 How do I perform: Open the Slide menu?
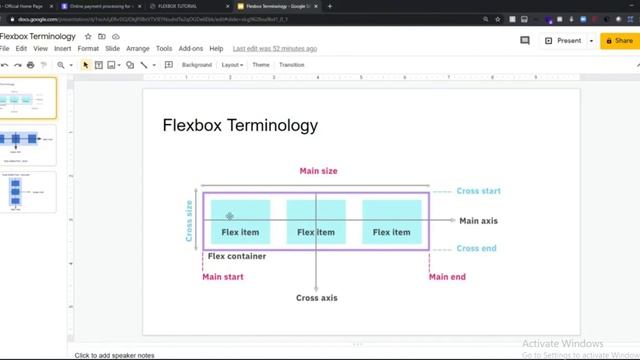[x=113, y=49]
